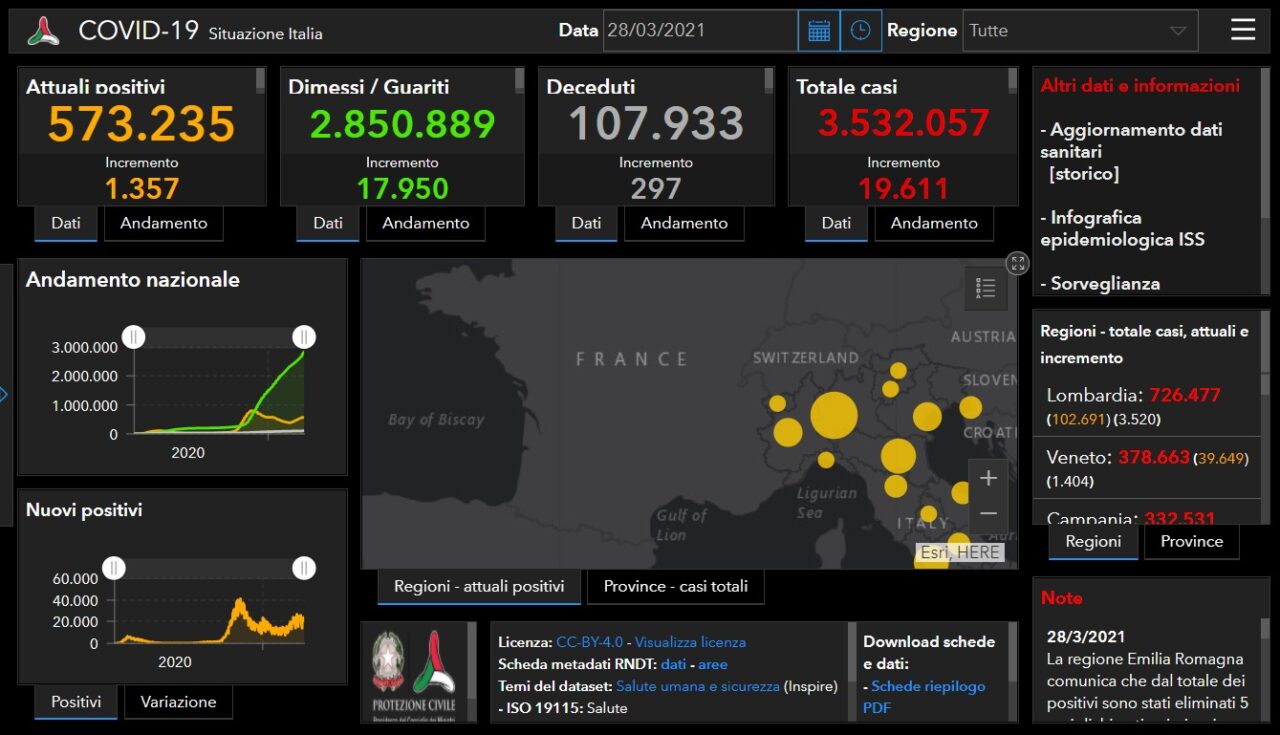
Task: Click the clock time icon
Action: [x=860, y=31]
